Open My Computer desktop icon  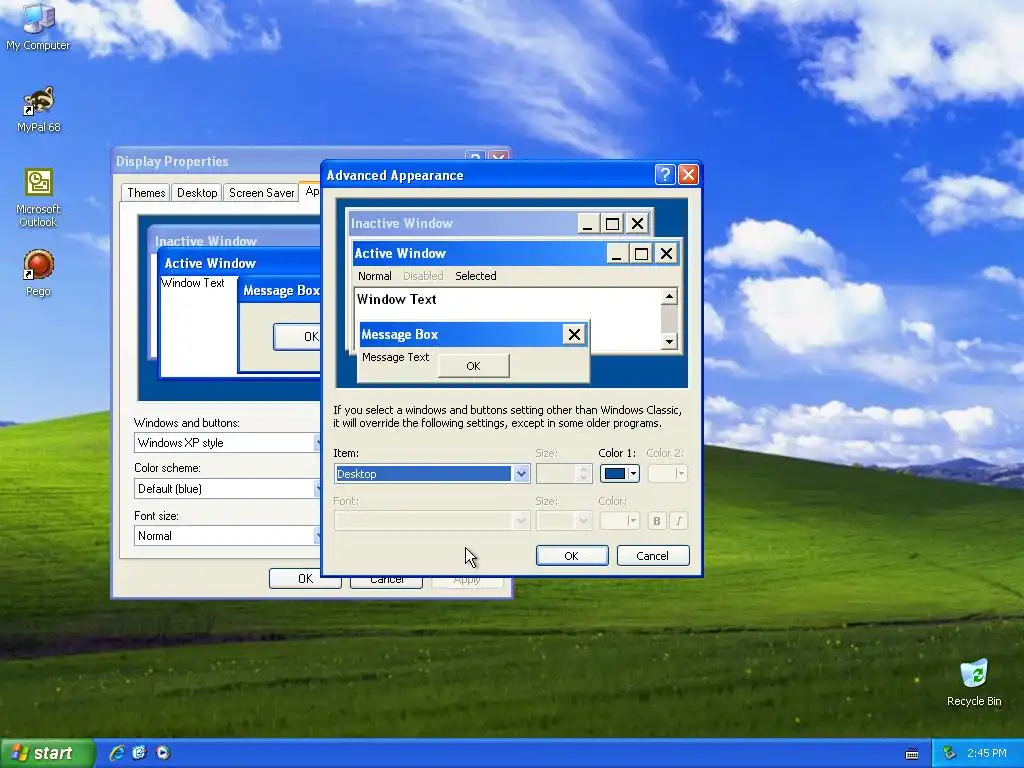pyautogui.click(x=38, y=27)
